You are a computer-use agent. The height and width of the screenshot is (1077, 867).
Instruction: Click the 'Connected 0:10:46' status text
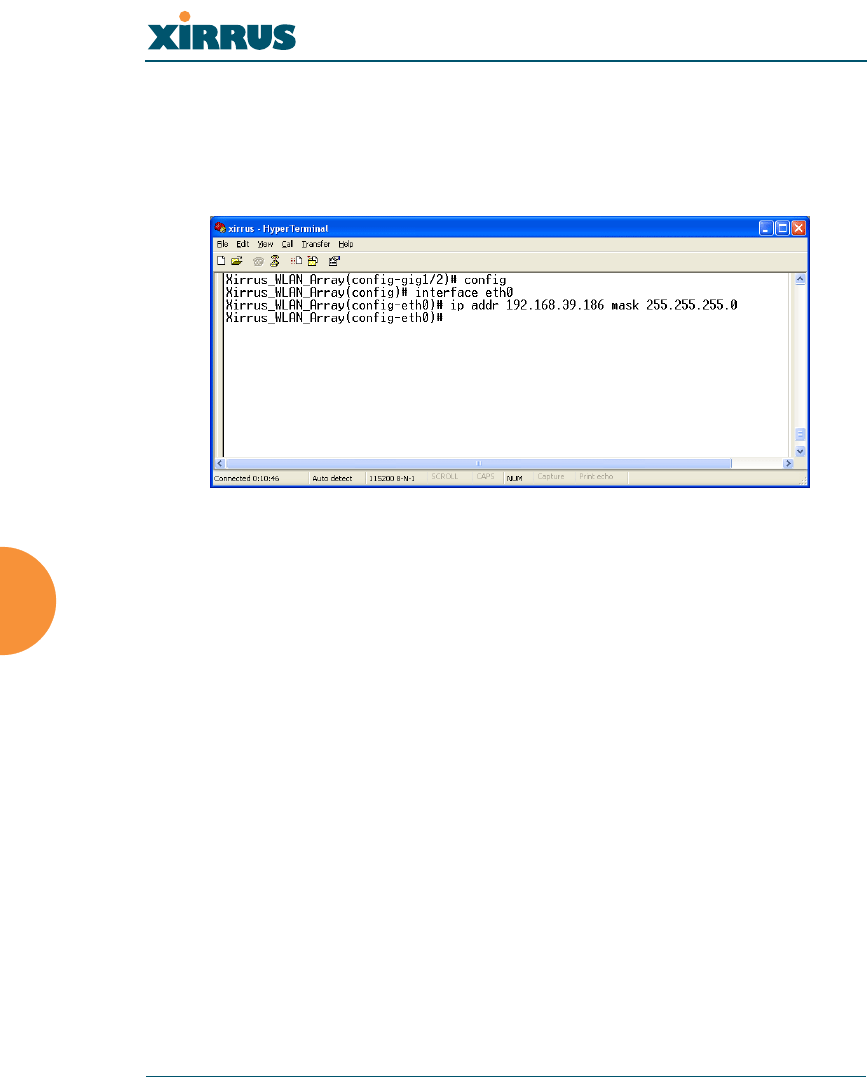click(247, 479)
